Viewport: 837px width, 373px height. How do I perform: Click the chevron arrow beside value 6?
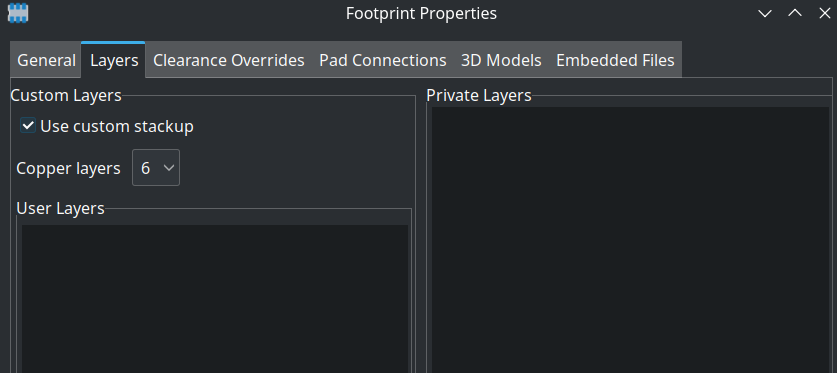click(169, 168)
